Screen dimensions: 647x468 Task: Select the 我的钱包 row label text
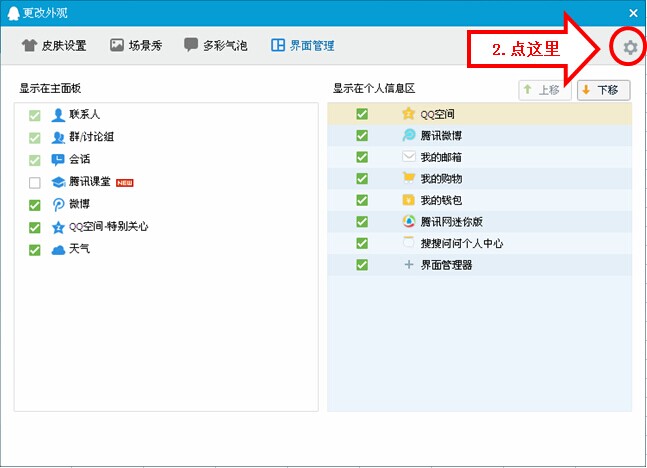[441, 200]
